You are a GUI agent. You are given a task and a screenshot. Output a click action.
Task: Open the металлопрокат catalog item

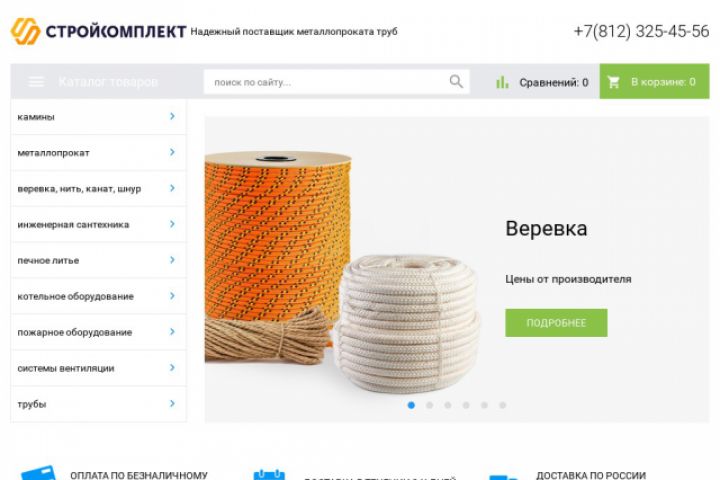pyautogui.click(x=98, y=152)
